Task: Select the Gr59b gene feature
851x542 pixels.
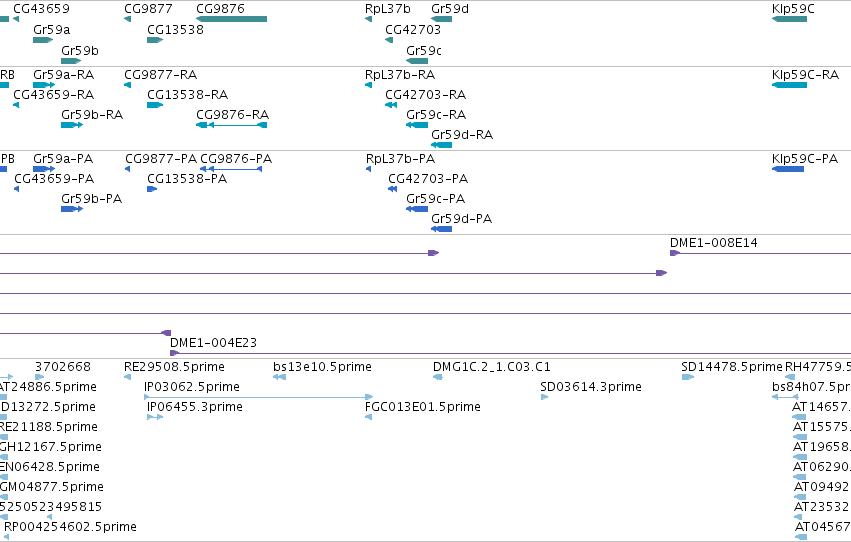Action: tap(71, 61)
